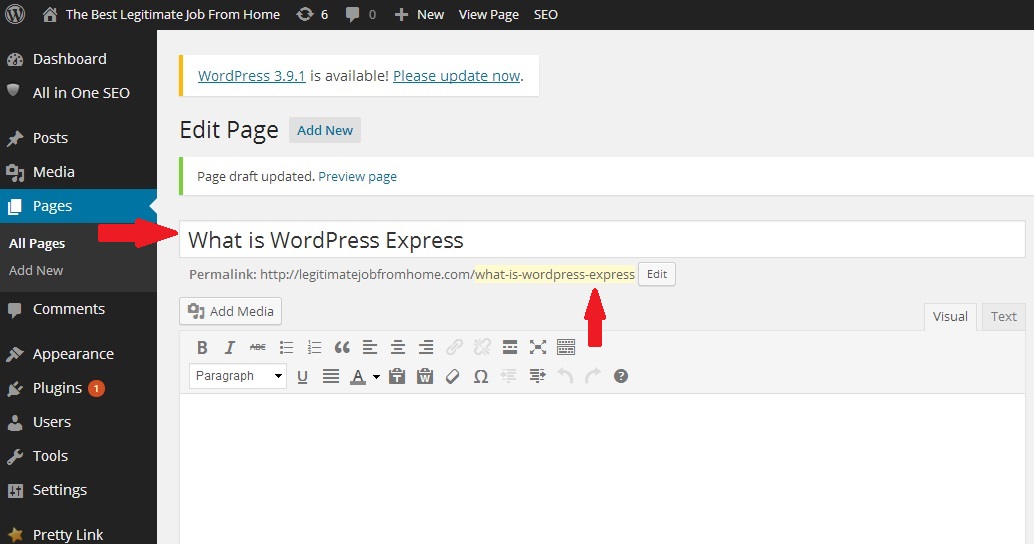1034x544 pixels.
Task: Switch to the Text editor tab
Action: [x=1004, y=317]
